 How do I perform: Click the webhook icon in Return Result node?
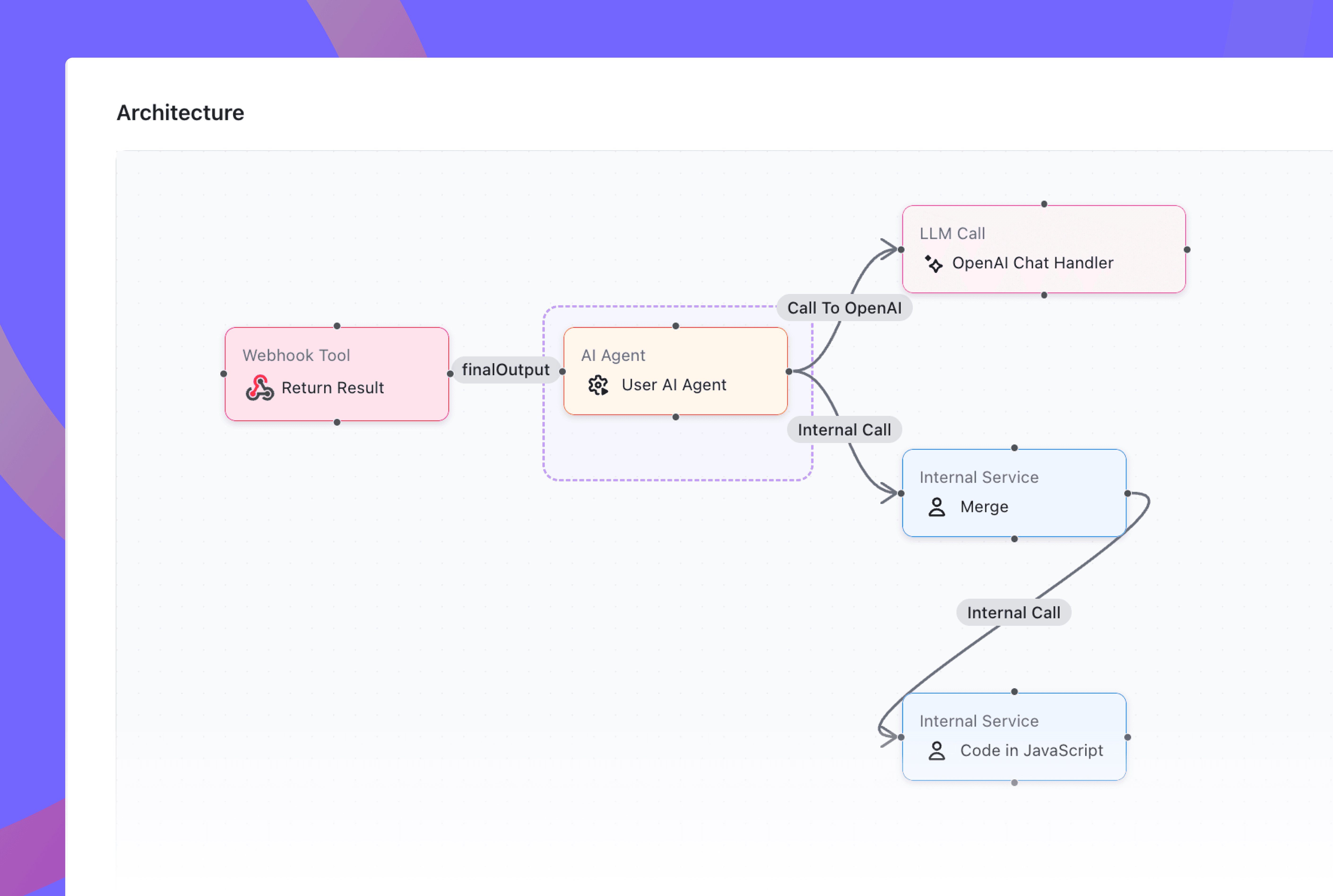click(x=260, y=388)
